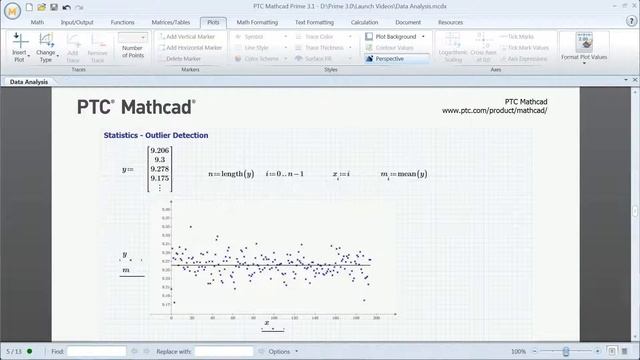Adjust the zoom slider handle

[566, 351]
